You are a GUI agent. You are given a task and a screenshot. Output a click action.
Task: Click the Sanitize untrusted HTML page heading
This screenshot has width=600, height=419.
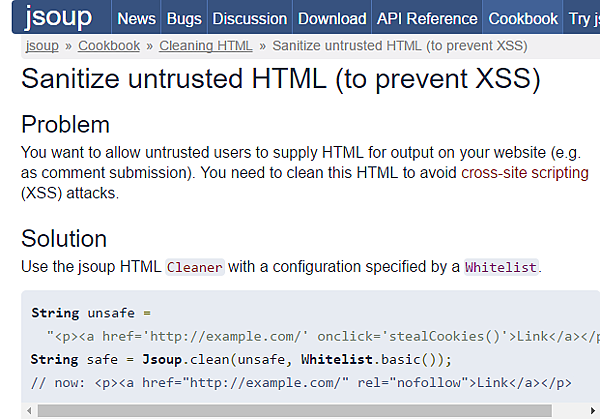(280, 82)
